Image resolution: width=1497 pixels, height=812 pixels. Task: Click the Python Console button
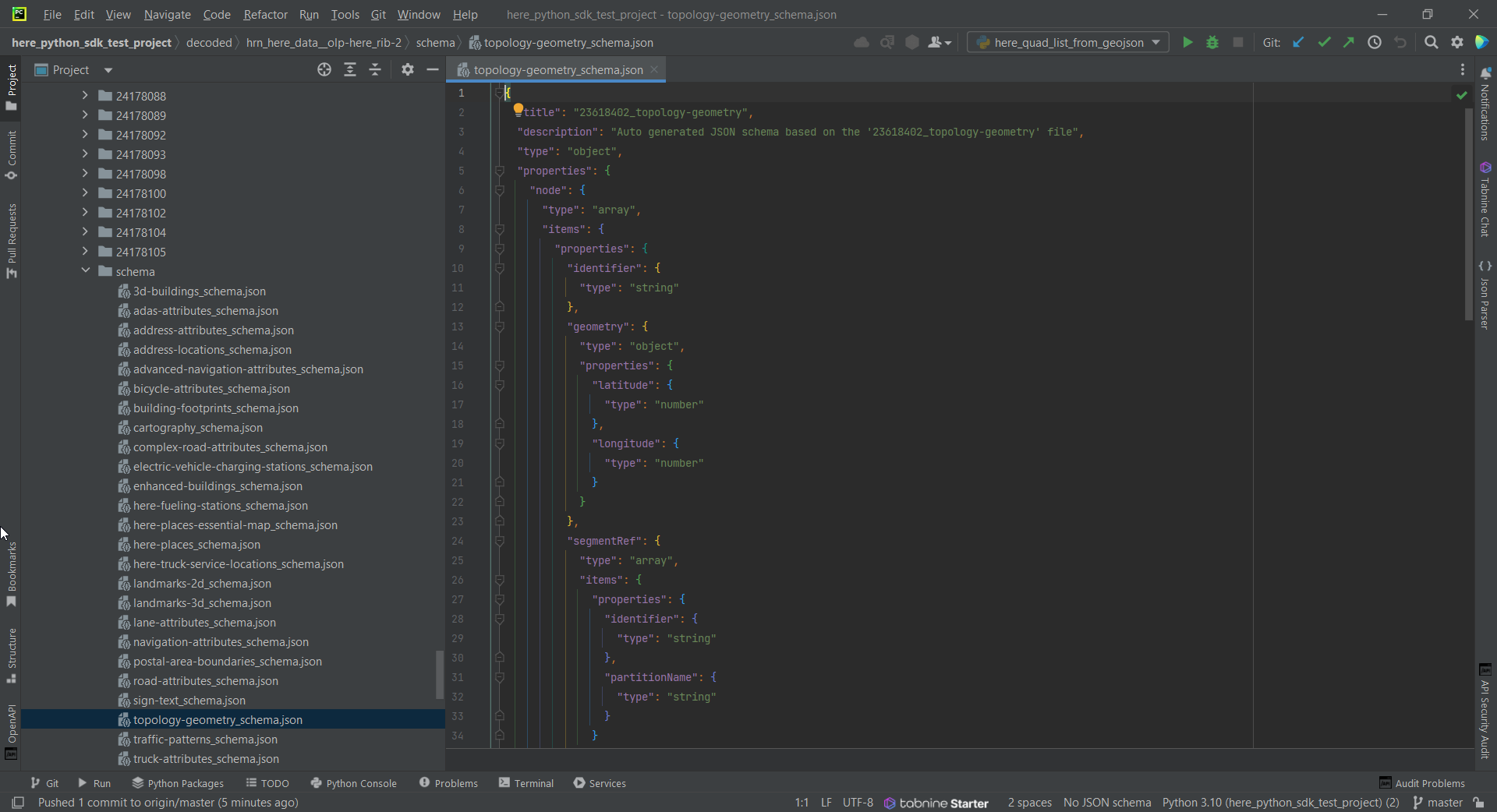pos(353,783)
